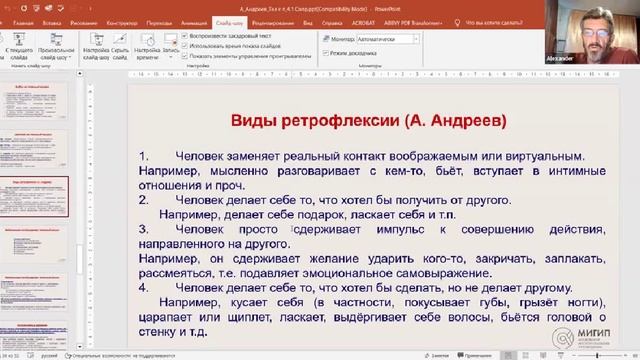Screen dimensions: 640x360
Task: Click text line 'направленного на другого.'
Action: point(215,244)
